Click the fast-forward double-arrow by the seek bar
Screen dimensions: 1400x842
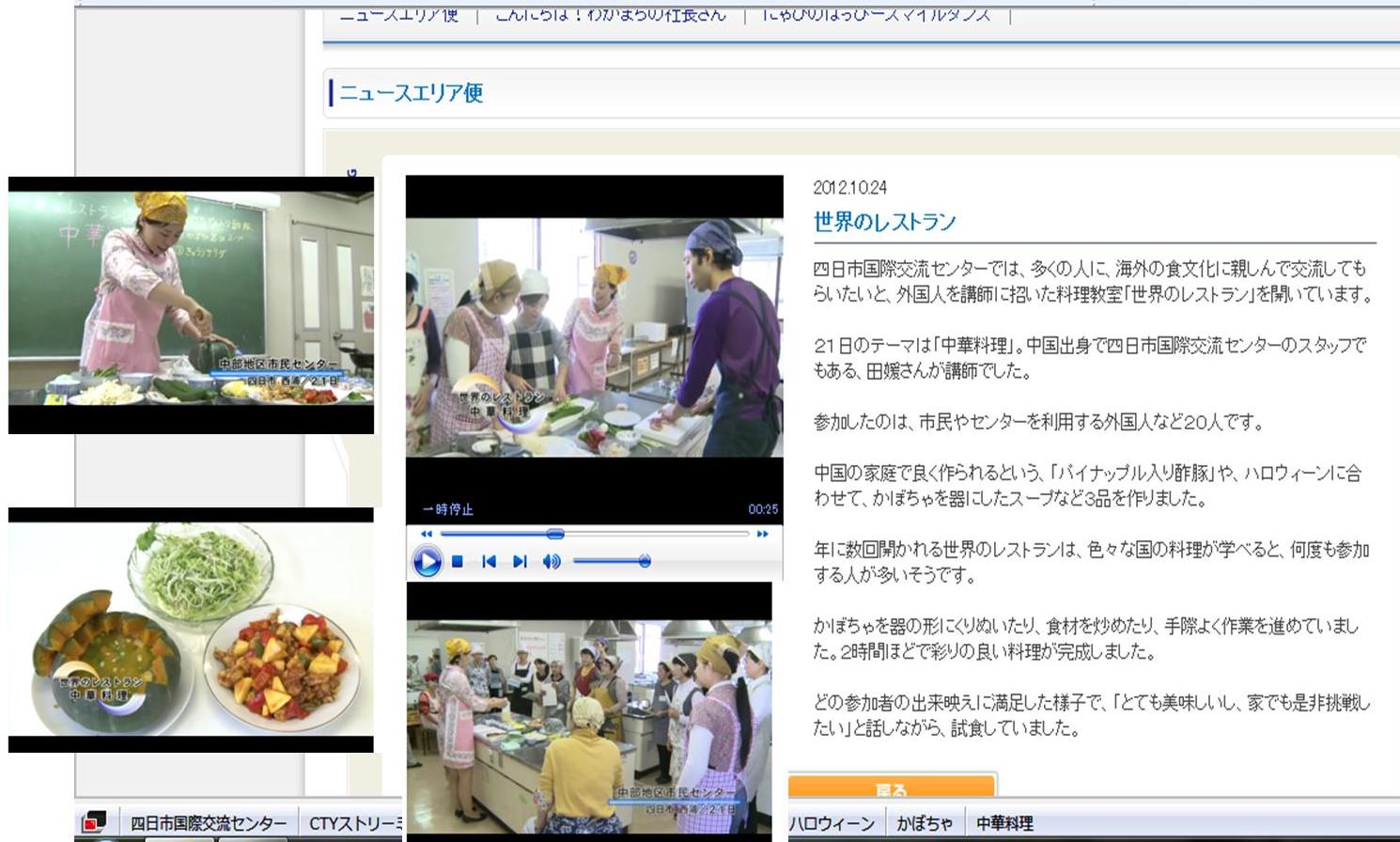762,534
